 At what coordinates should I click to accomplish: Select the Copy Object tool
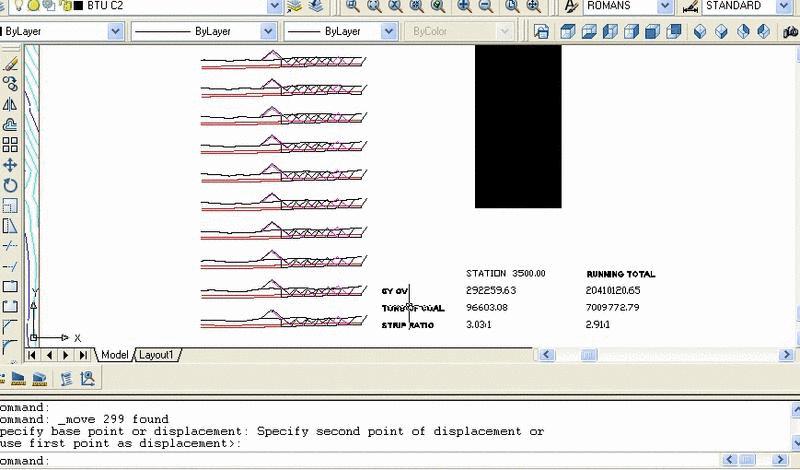point(10,84)
